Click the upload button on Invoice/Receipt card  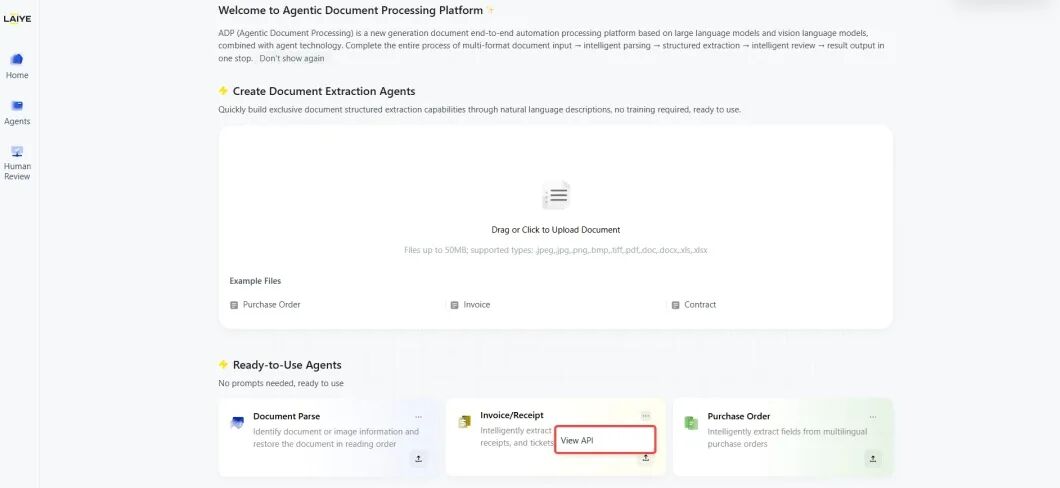coord(646,459)
